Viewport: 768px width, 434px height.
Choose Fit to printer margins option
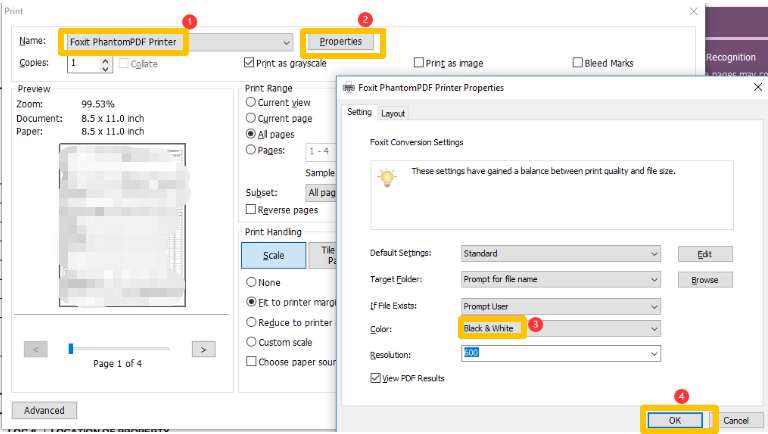[x=251, y=302]
